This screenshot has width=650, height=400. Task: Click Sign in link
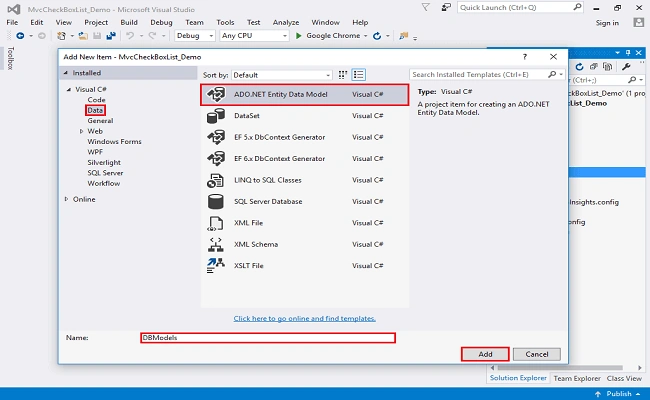point(607,23)
